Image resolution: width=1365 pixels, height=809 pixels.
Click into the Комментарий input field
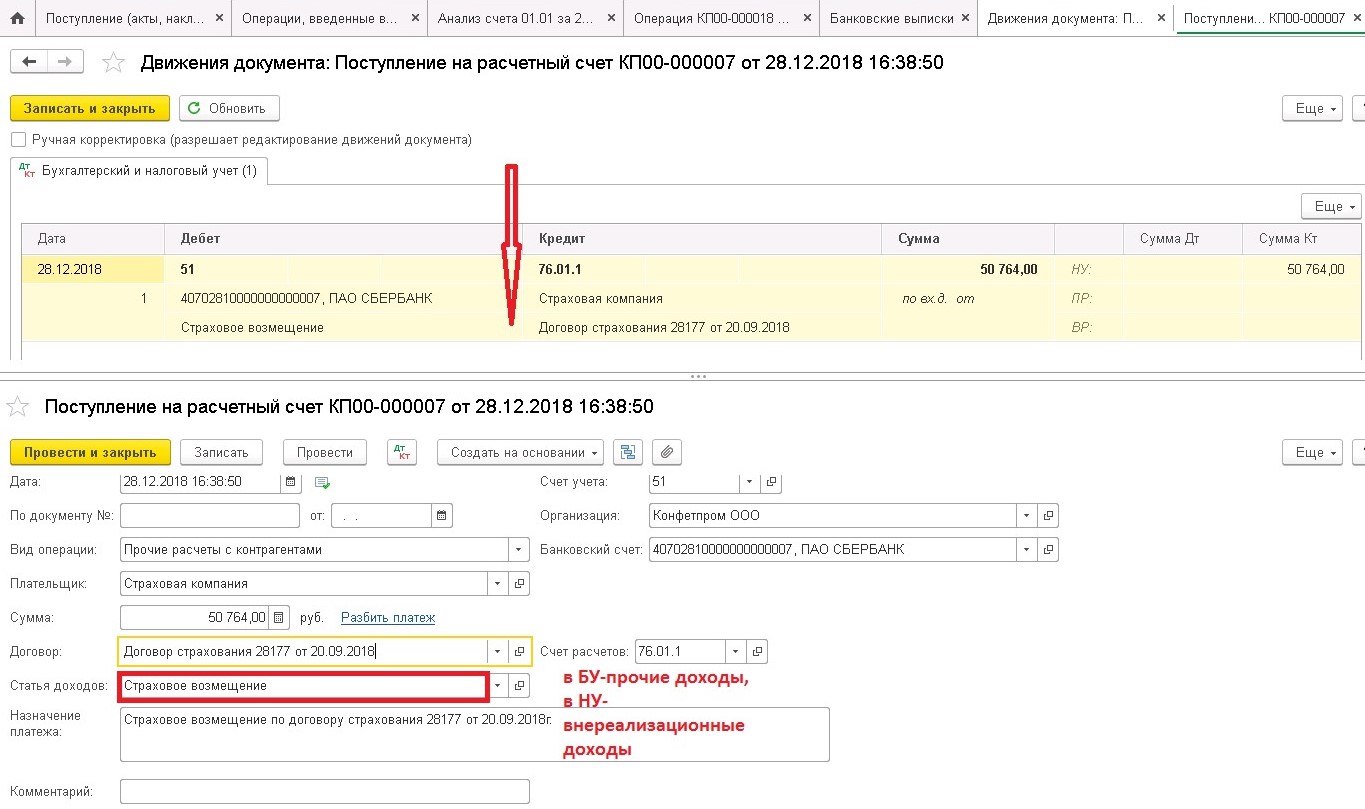point(324,792)
